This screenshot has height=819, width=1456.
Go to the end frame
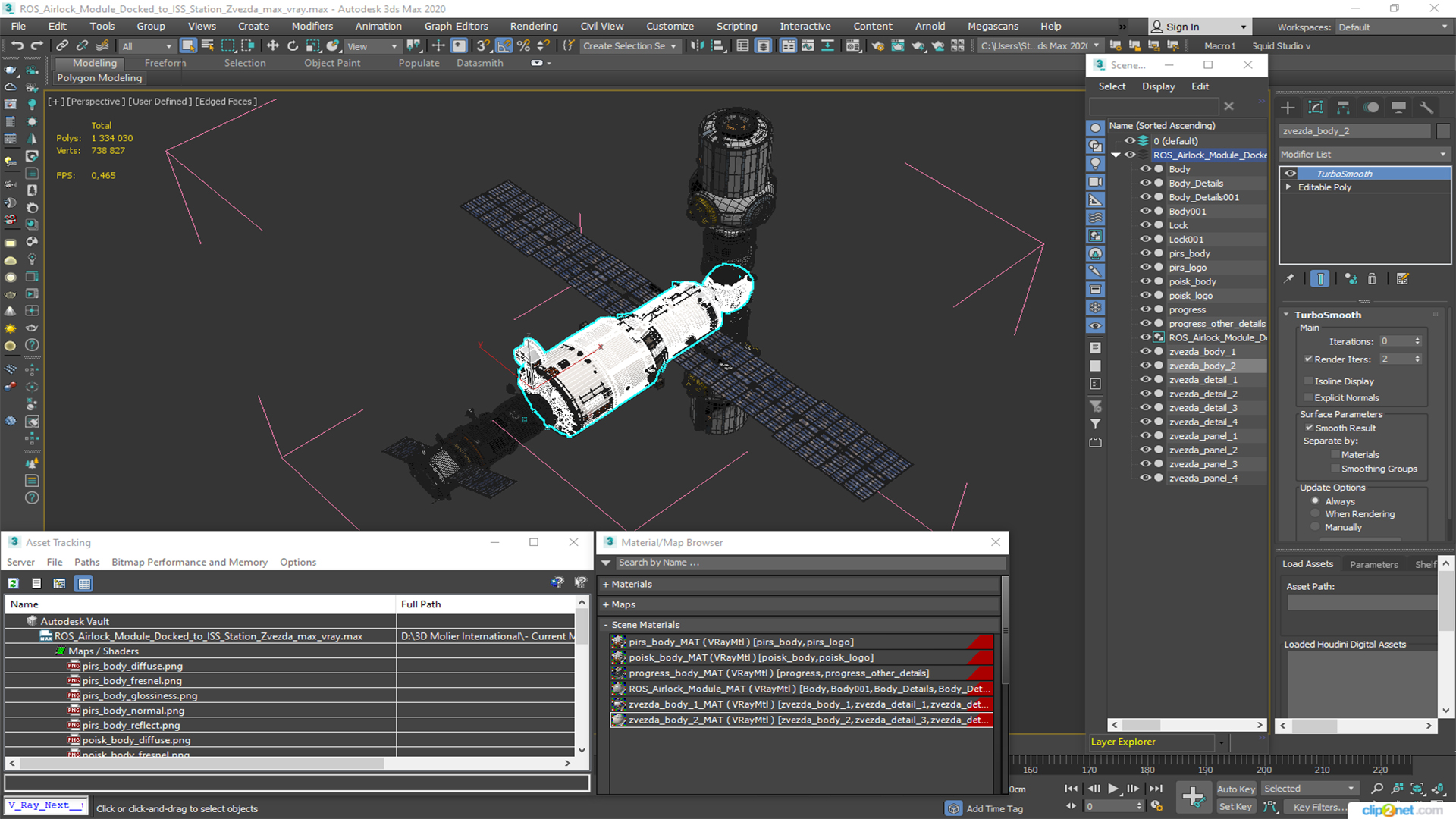coord(1156,789)
